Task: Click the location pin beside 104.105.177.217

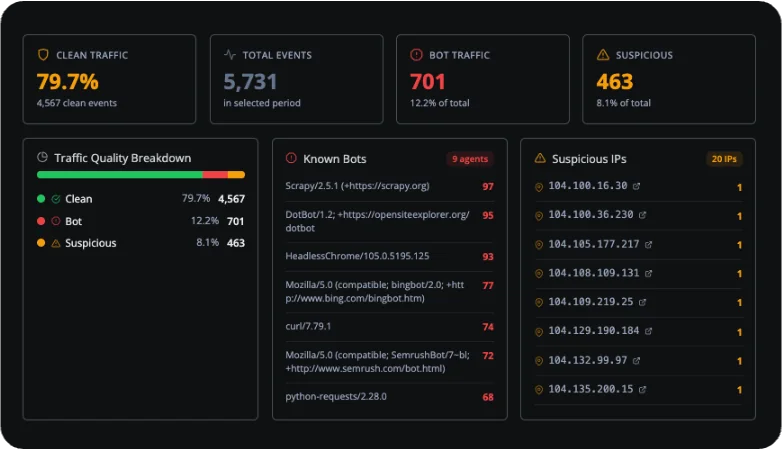Action: (x=539, y=245)
